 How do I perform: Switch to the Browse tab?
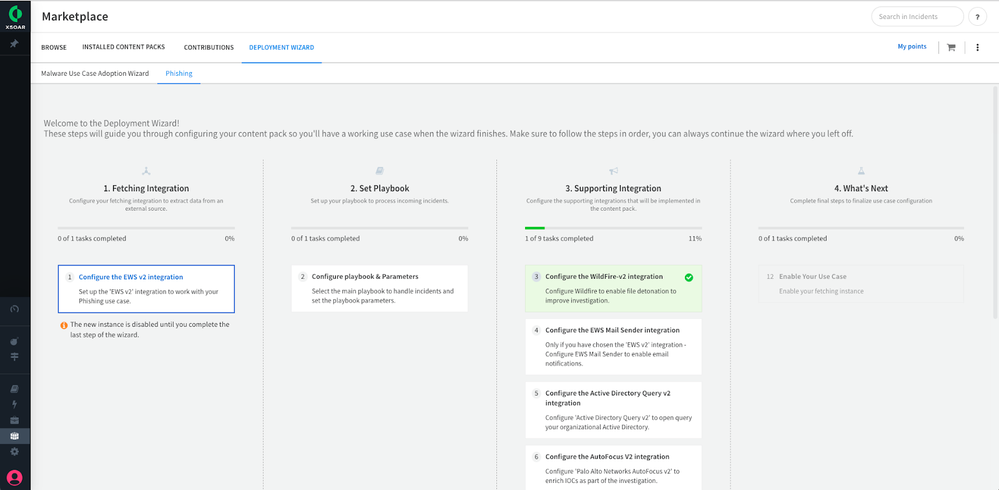click(x=54, y=47)
